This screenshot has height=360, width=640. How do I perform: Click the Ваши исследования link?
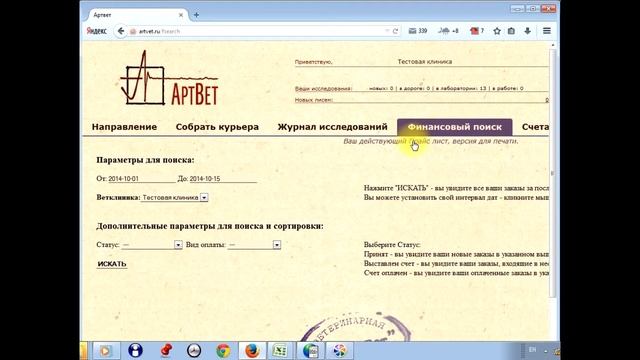323,89
